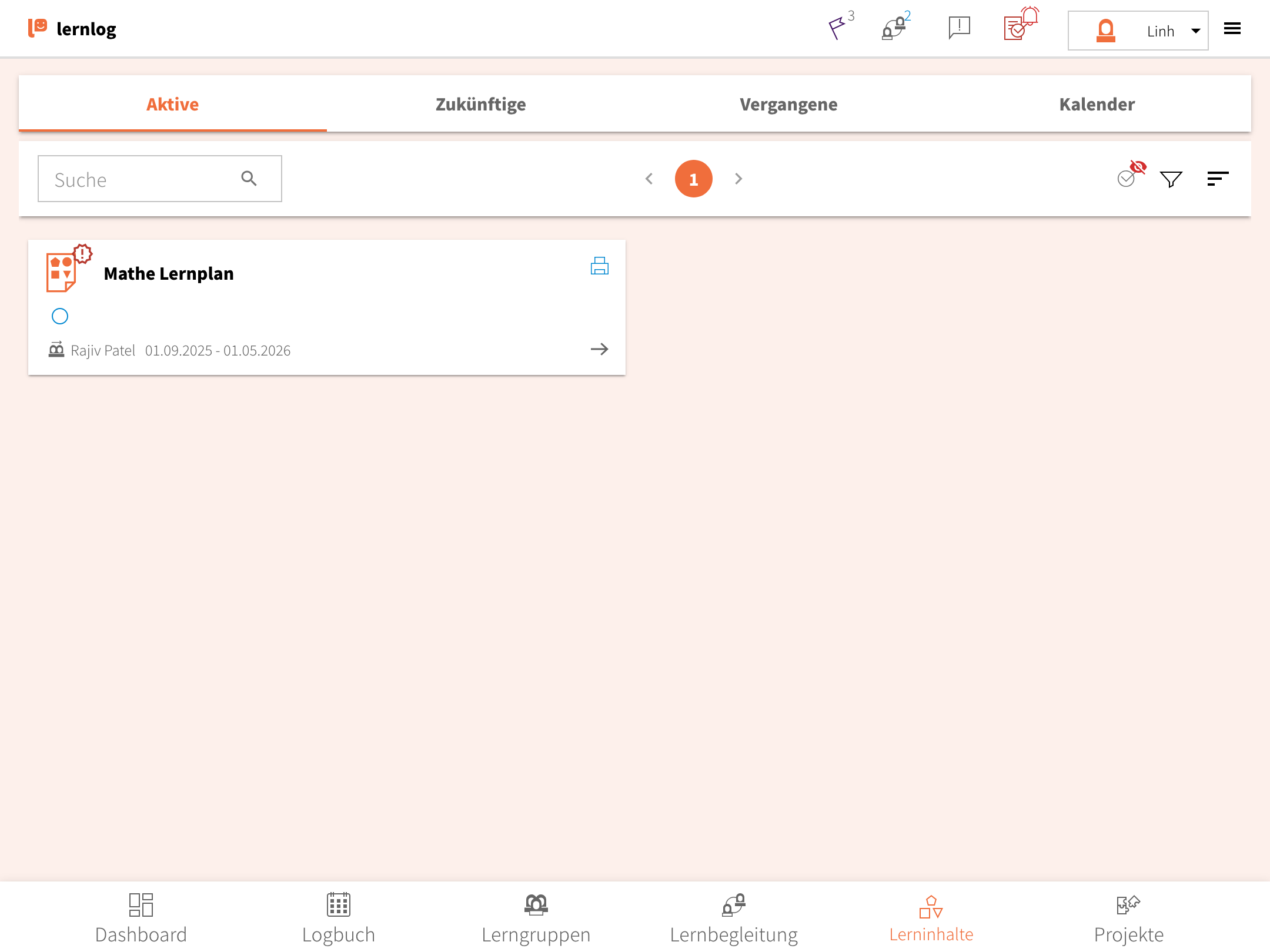Open the Linh user dropdown
Screen dimensions: 1270x952
pos(1138,31)
